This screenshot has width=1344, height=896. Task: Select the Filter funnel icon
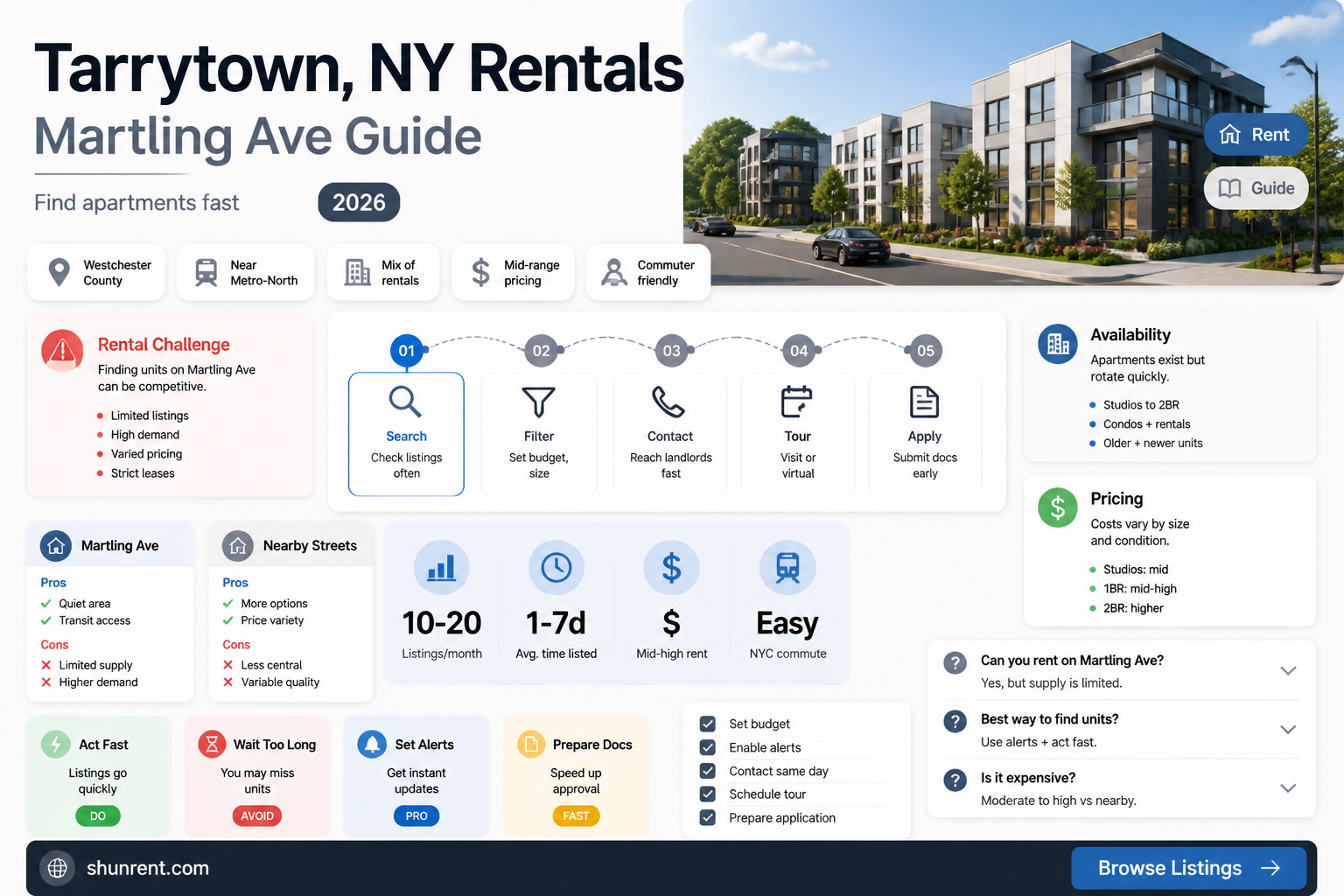[539, 402]
